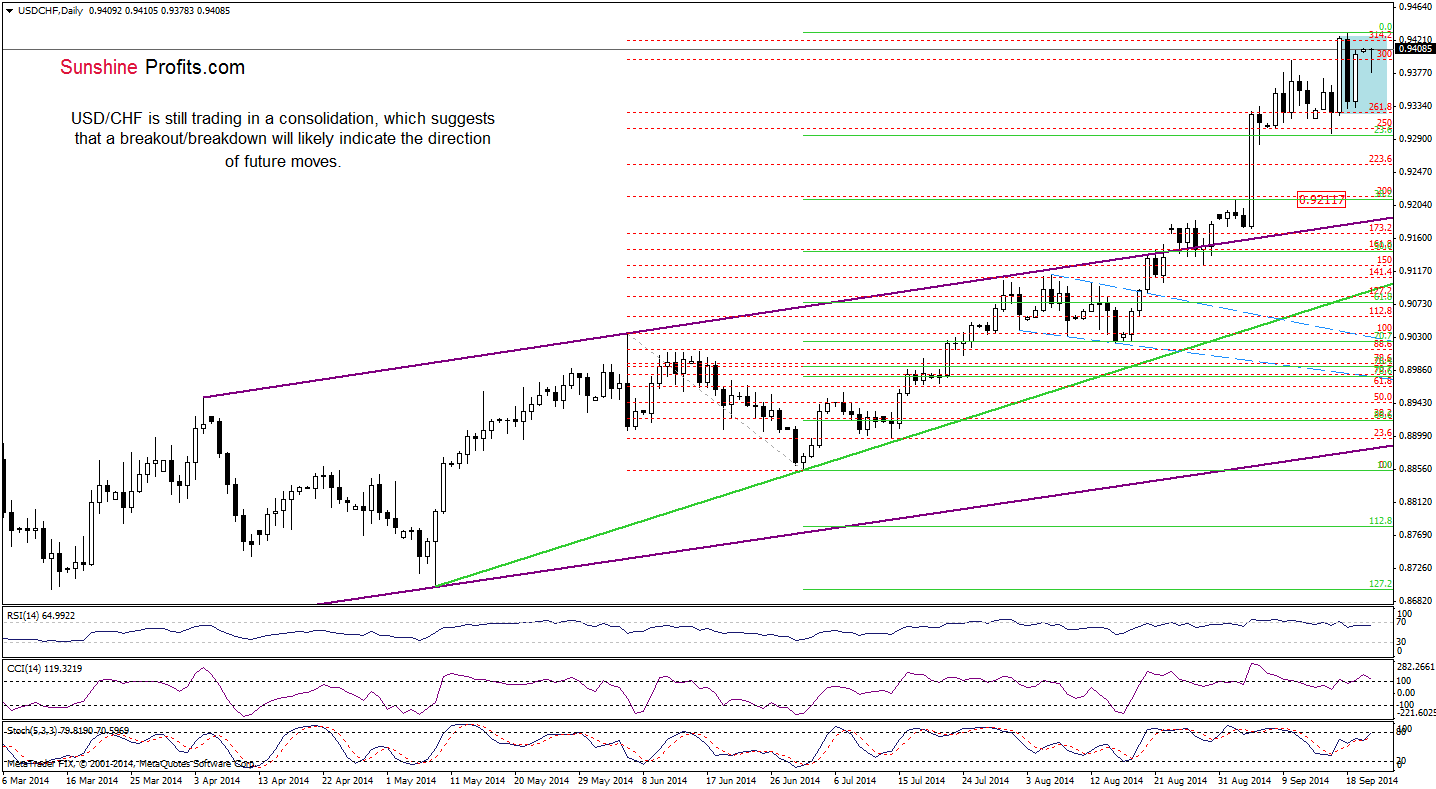Click the 0.8682 price axis value
The width and height of the screenshot is (1436, 789).
click(x=1414, y=600)
